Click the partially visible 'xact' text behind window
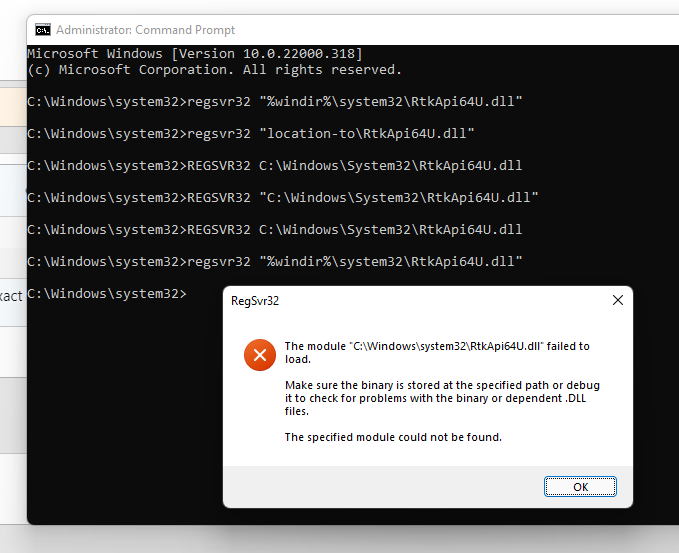This screenshot has width=679, height=553. pos(11,296)
